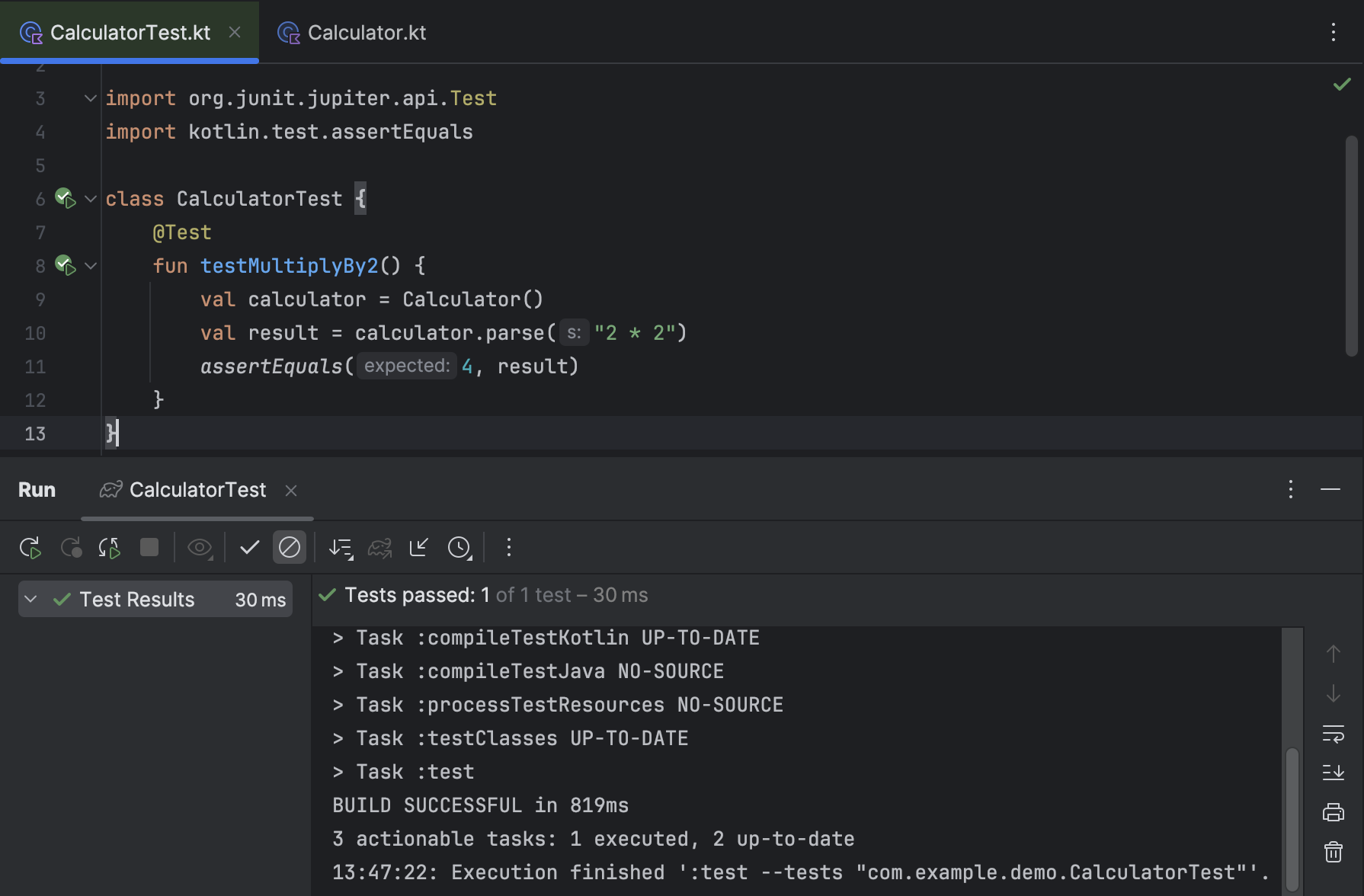
Task: Disable the Show Ignored tests filter
Action: (290, 547)
